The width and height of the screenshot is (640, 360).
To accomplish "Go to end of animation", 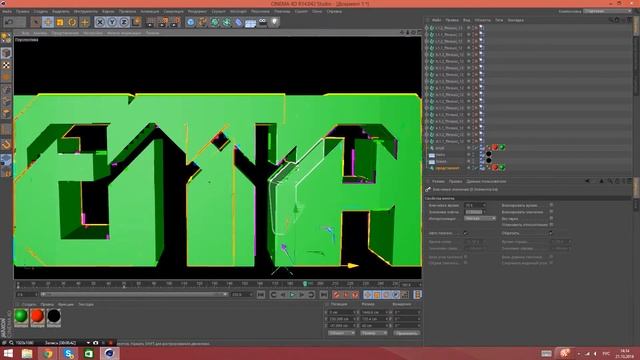I will pos(323,294).
